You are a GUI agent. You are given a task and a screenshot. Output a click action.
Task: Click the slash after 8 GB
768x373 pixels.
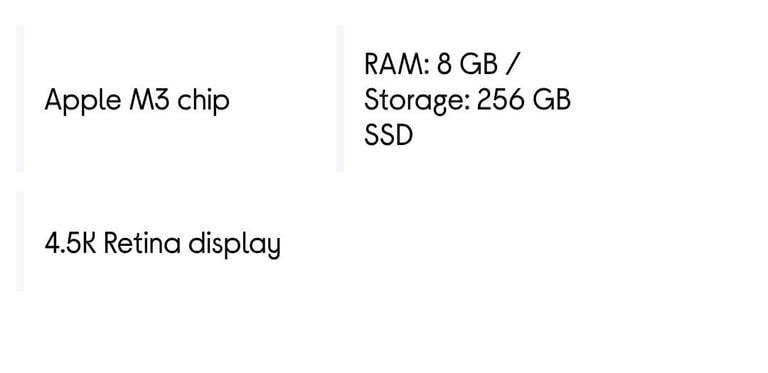coord(513,65)
